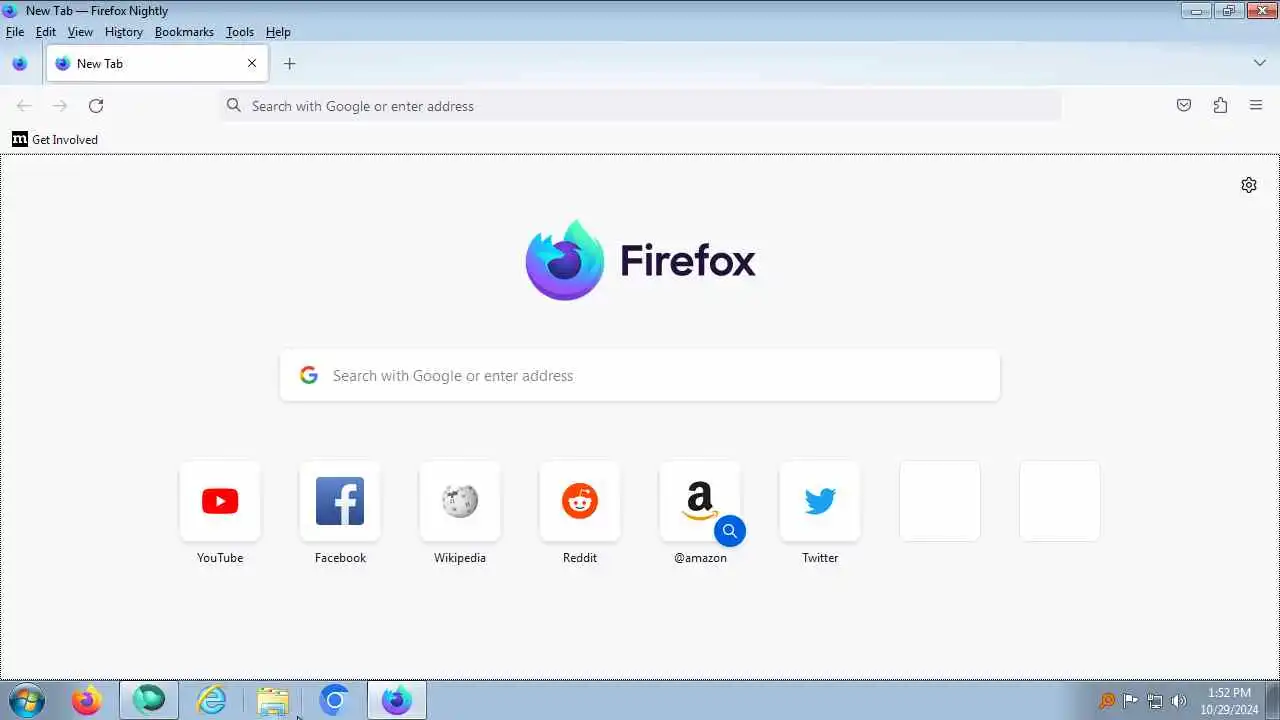Open the hamburger application menu
Viewport: 1280px width, 720px height.
click(x=1256, y=106)
